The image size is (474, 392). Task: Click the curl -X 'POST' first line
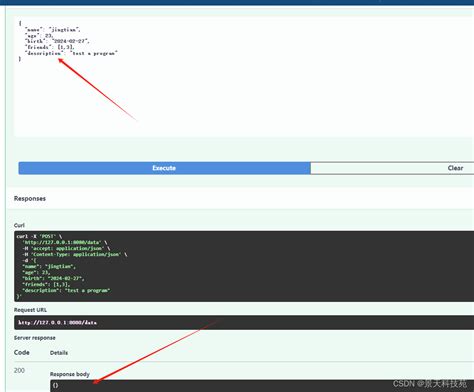pos(39,236)
